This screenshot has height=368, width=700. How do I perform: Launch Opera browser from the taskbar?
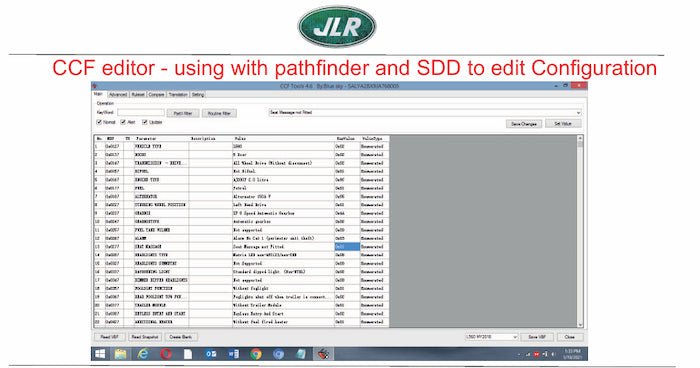click(166, 354)
